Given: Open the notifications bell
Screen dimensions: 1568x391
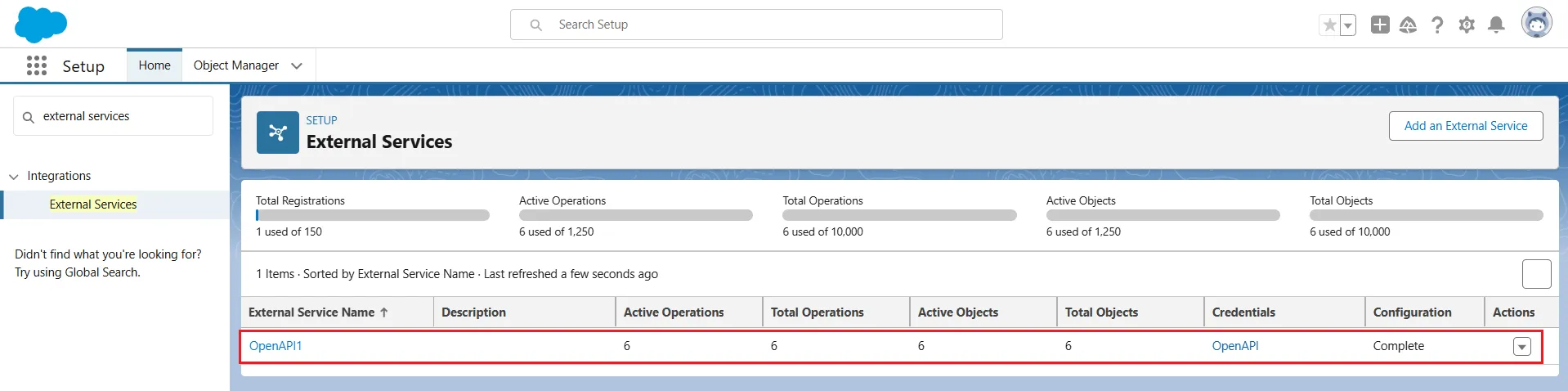Looking at the screenshot, I should pos(1496,25).
